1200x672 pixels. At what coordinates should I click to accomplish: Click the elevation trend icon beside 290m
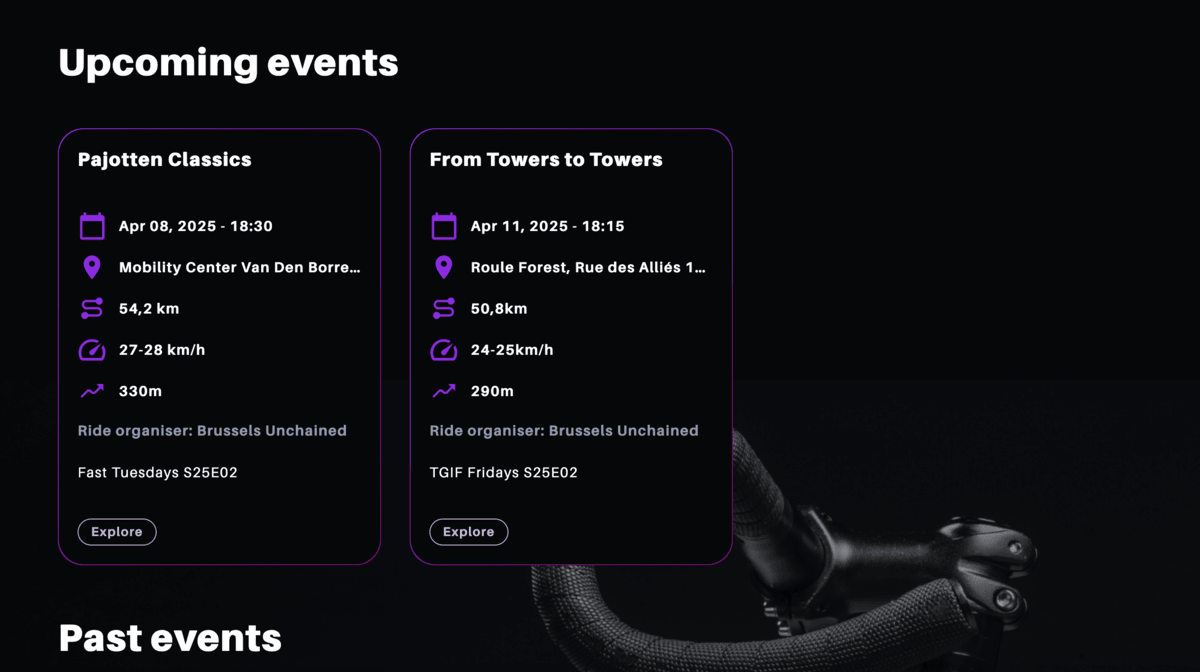point(444,391)
